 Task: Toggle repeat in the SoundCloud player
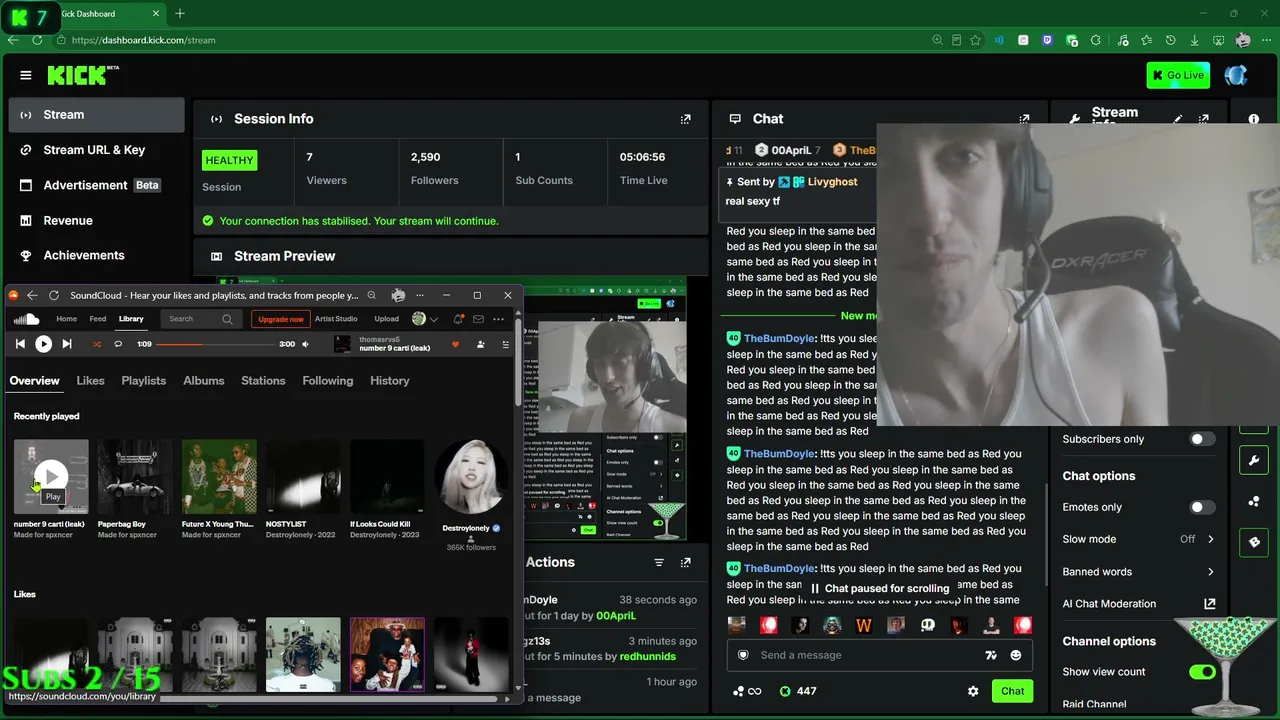coord(118,344)
